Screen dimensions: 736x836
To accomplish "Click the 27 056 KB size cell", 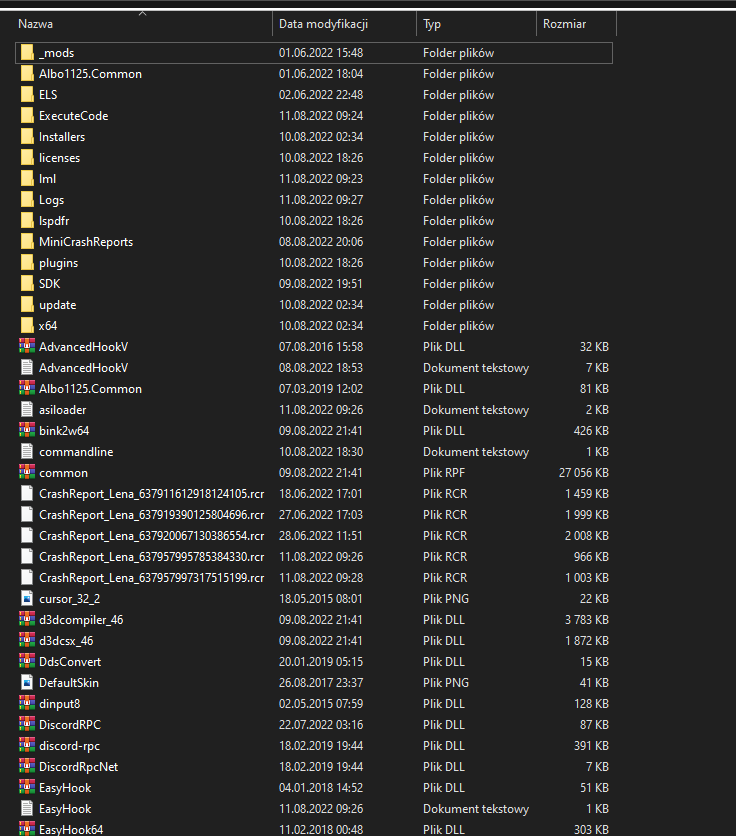I will point(583,473).
